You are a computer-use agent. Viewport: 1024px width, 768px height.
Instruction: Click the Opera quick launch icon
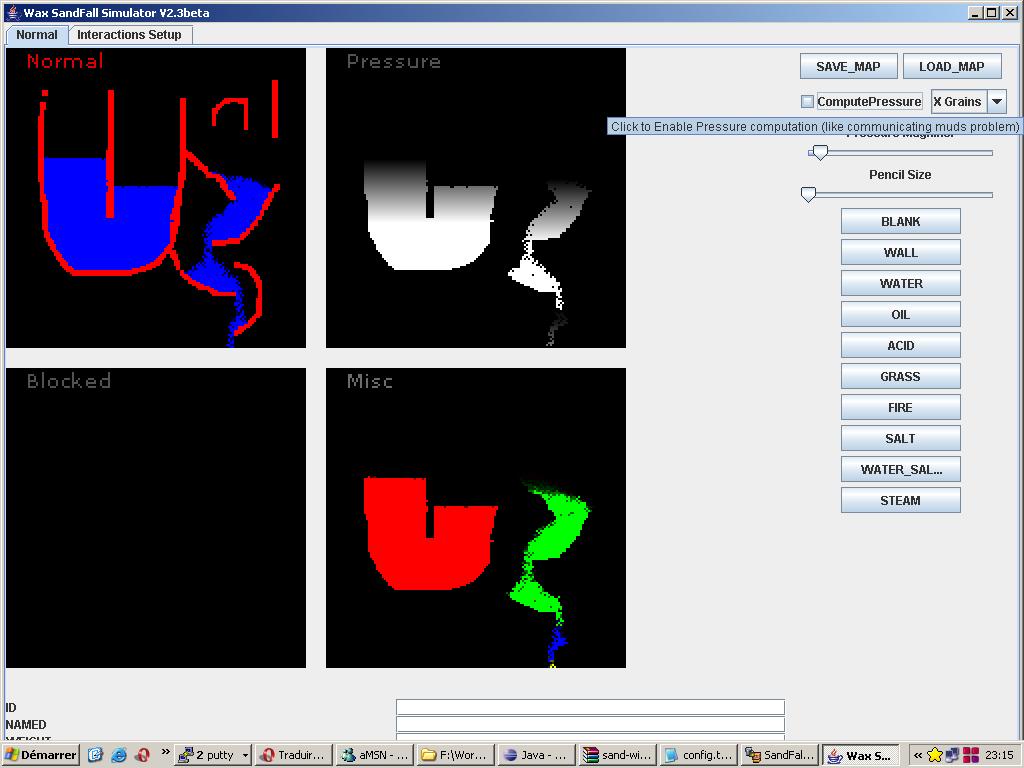pos(142,755)
